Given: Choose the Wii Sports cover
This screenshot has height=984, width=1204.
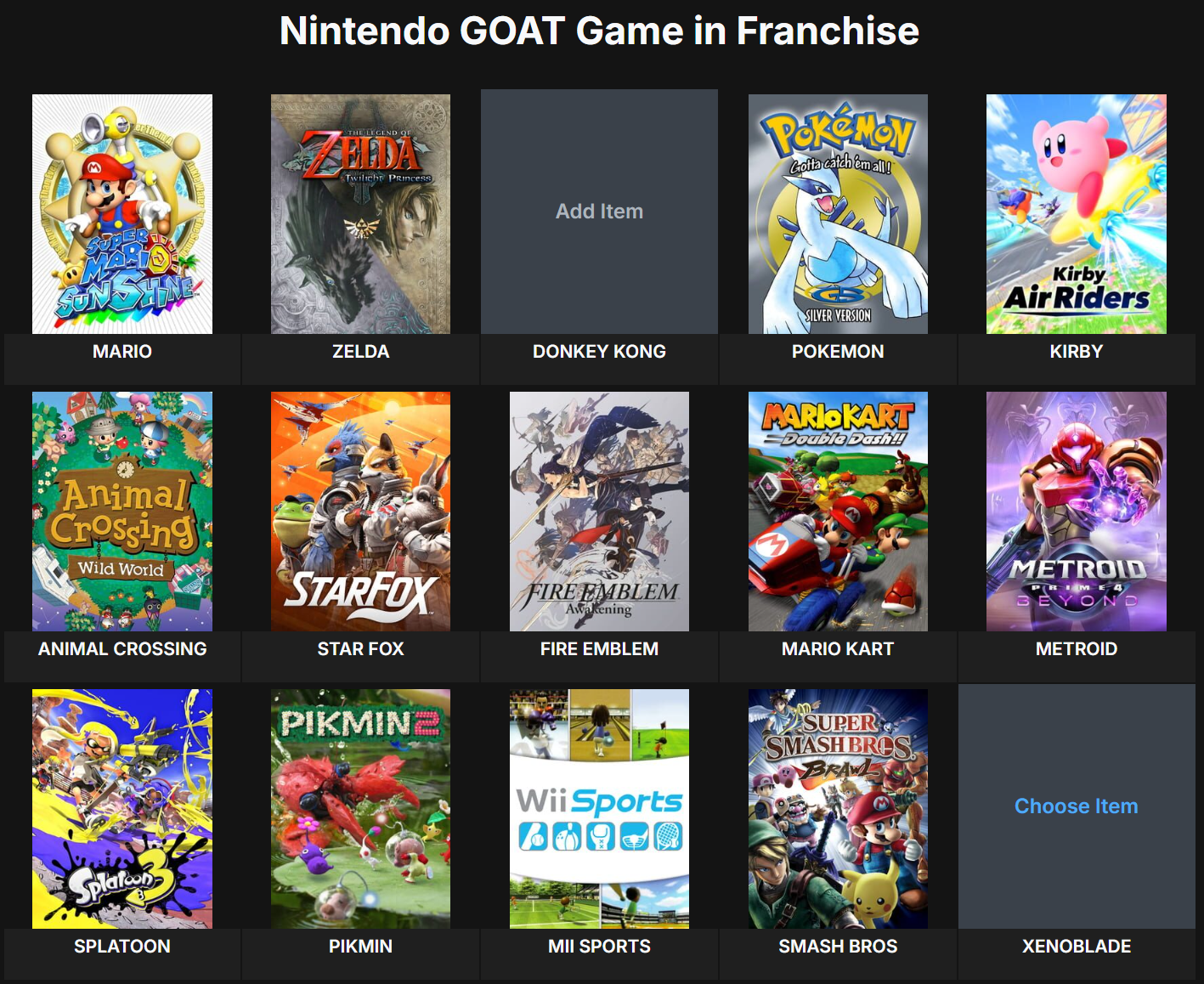Looking at the screenshot, I should pos(599,809).
